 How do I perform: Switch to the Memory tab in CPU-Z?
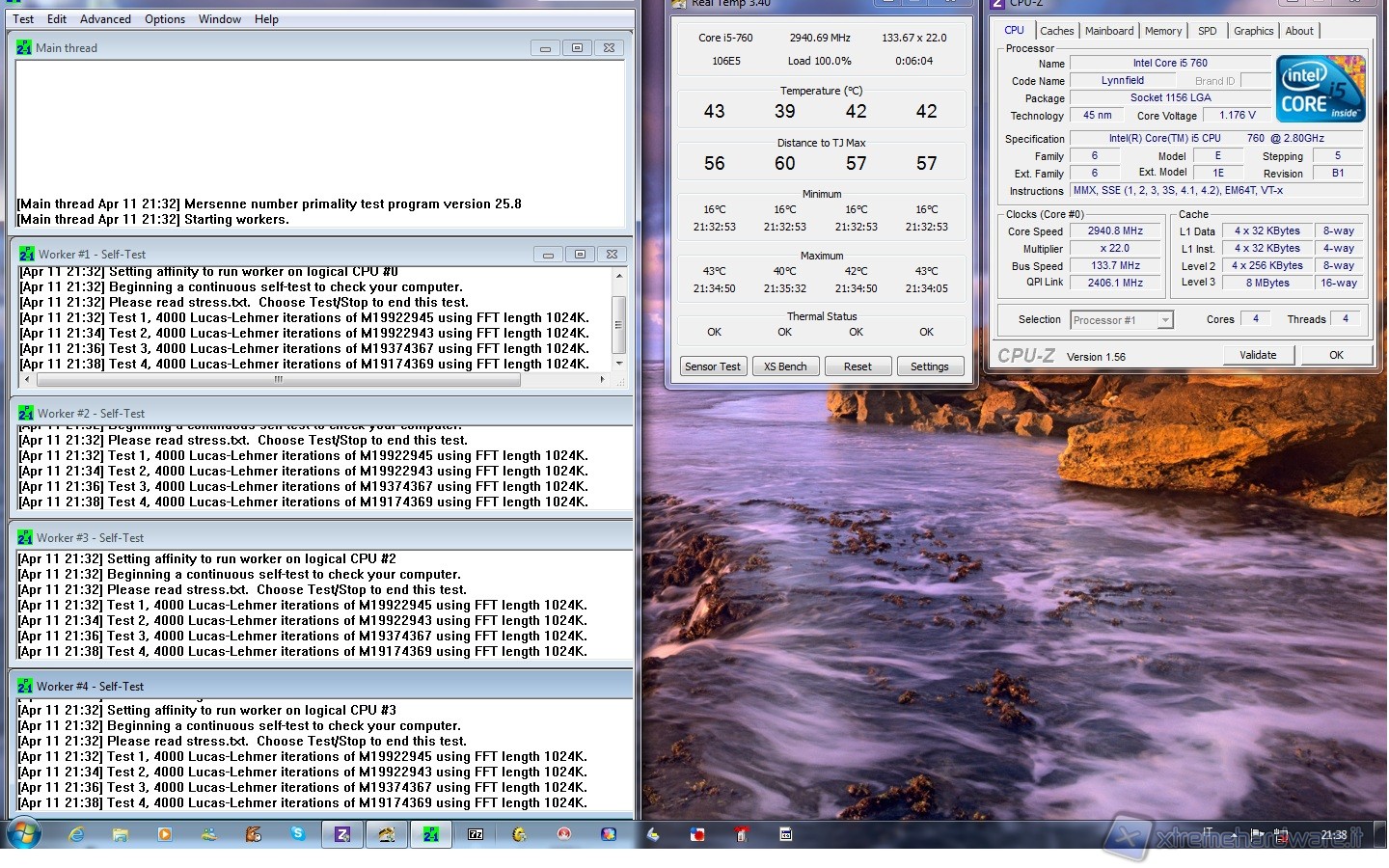(x=1162, y=31)
